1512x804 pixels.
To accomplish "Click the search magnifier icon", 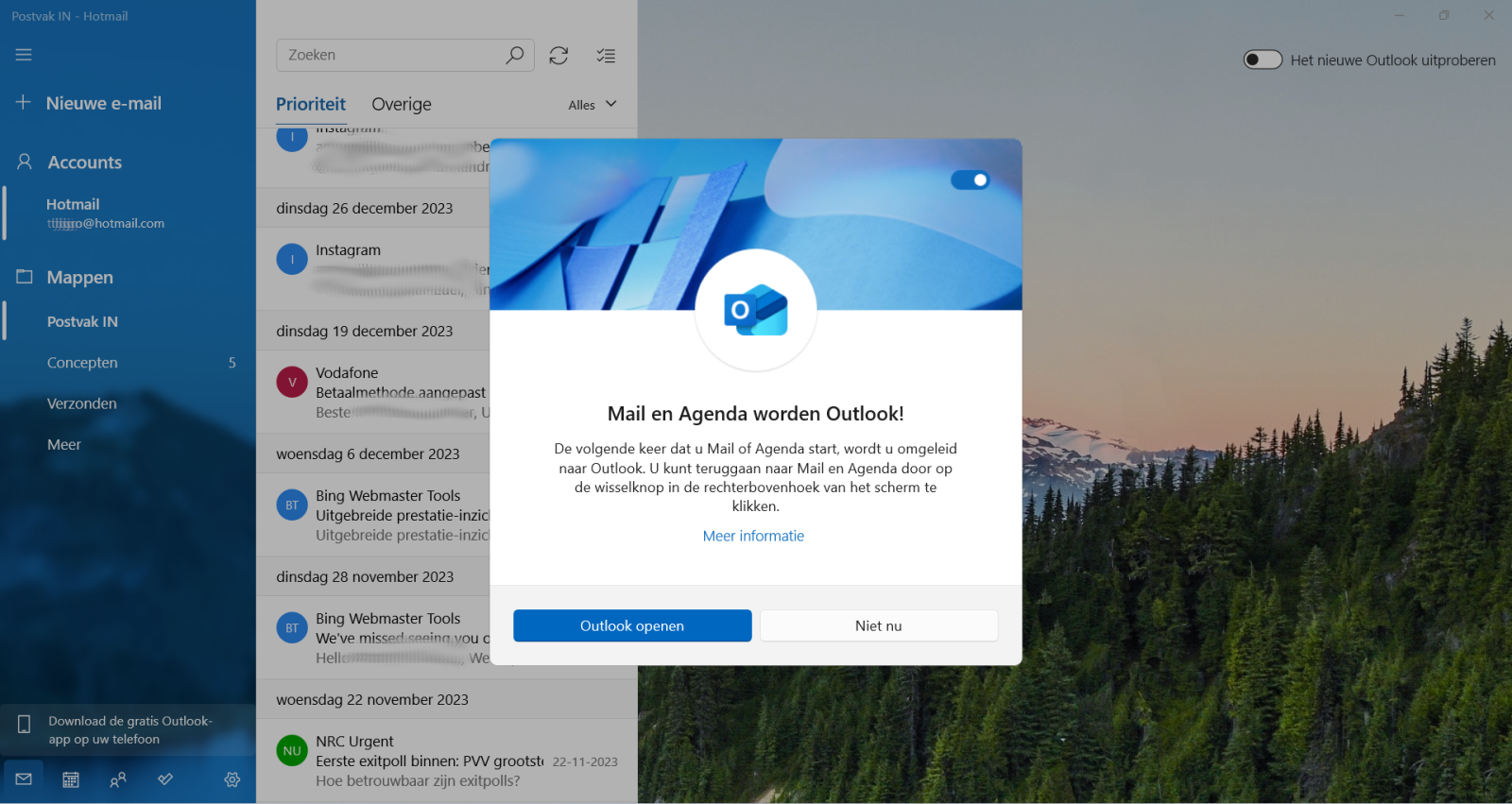I will point(514,55).
